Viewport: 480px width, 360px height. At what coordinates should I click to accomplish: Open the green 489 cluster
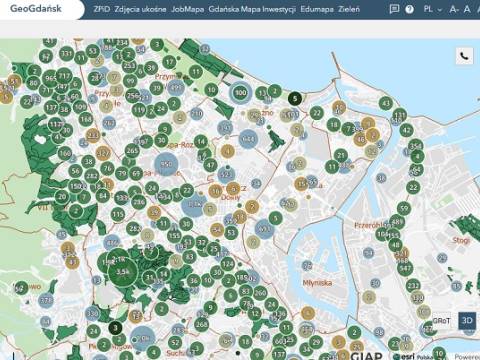pyautogui.click(x=398, y=222)
